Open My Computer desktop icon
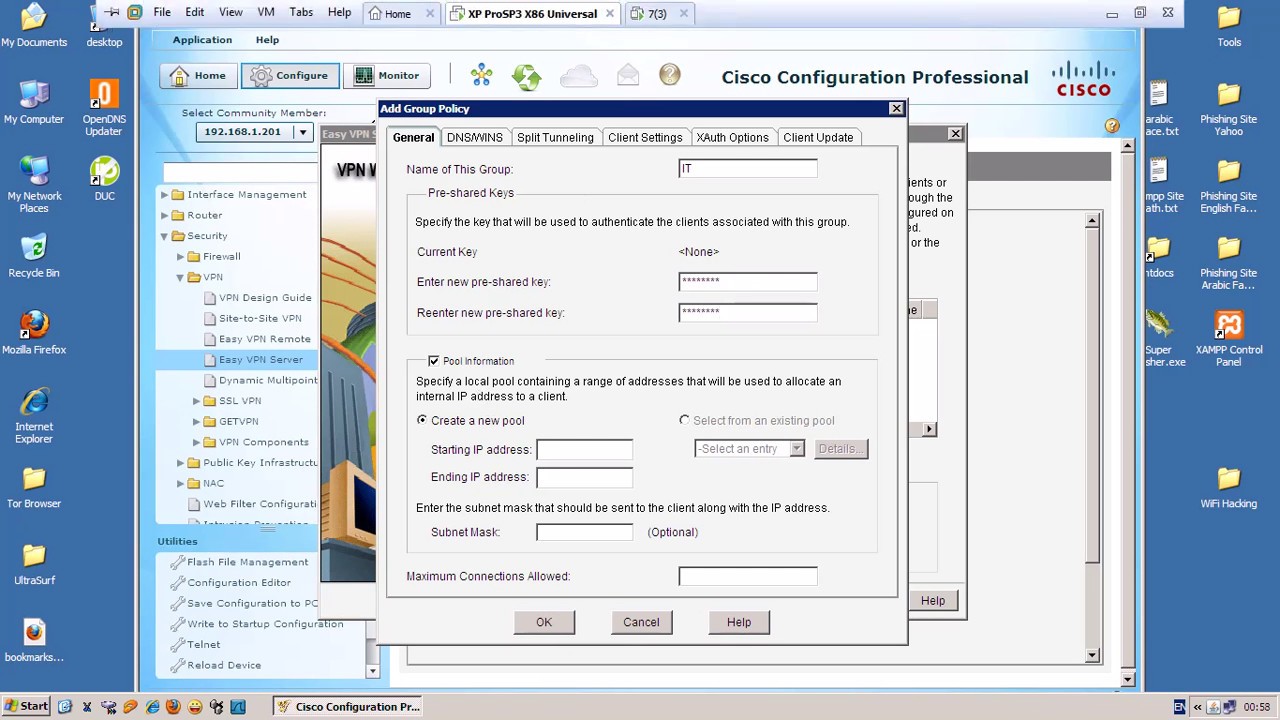This screenshot has width=1280, height=720. [x=34, y=102]
